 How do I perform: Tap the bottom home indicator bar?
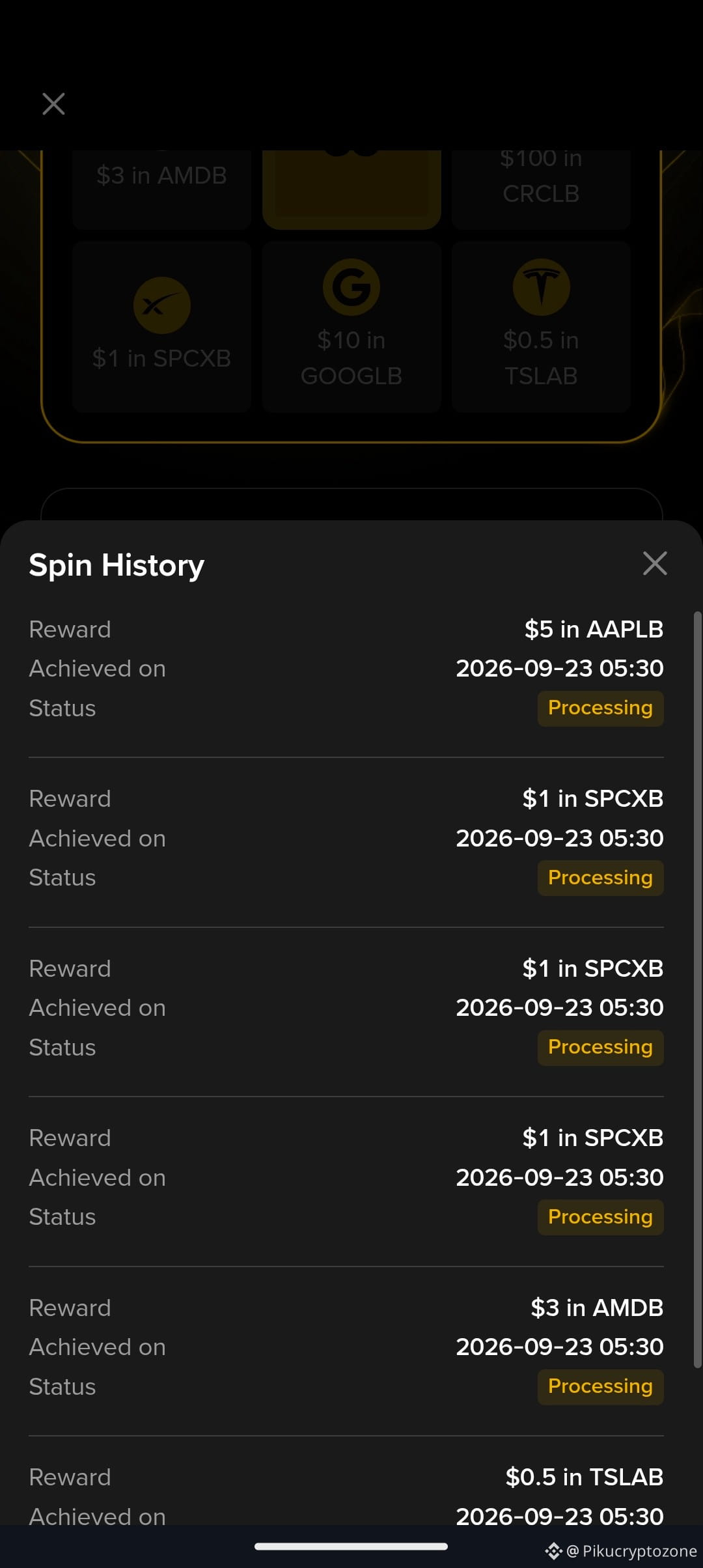pos(351,1547)
